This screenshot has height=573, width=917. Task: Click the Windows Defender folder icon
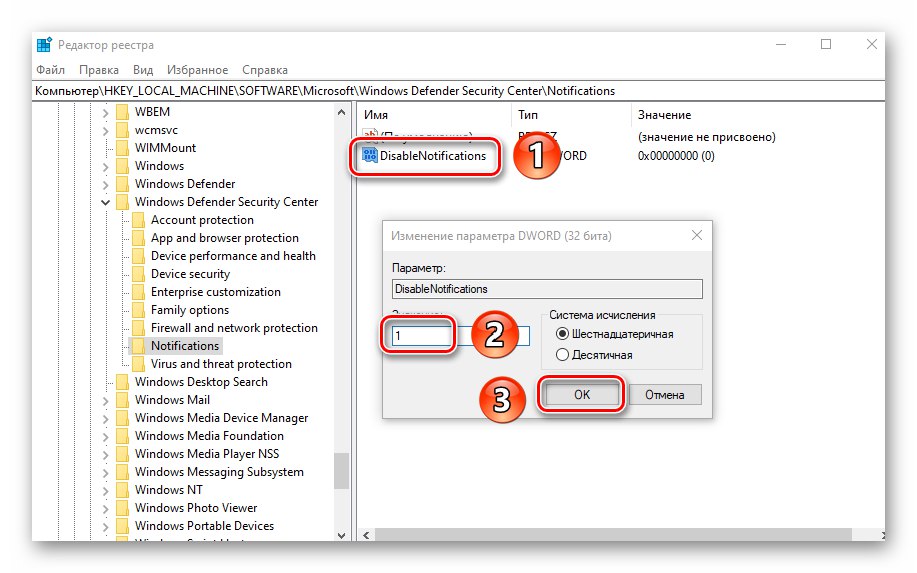(x=122, y=184)
